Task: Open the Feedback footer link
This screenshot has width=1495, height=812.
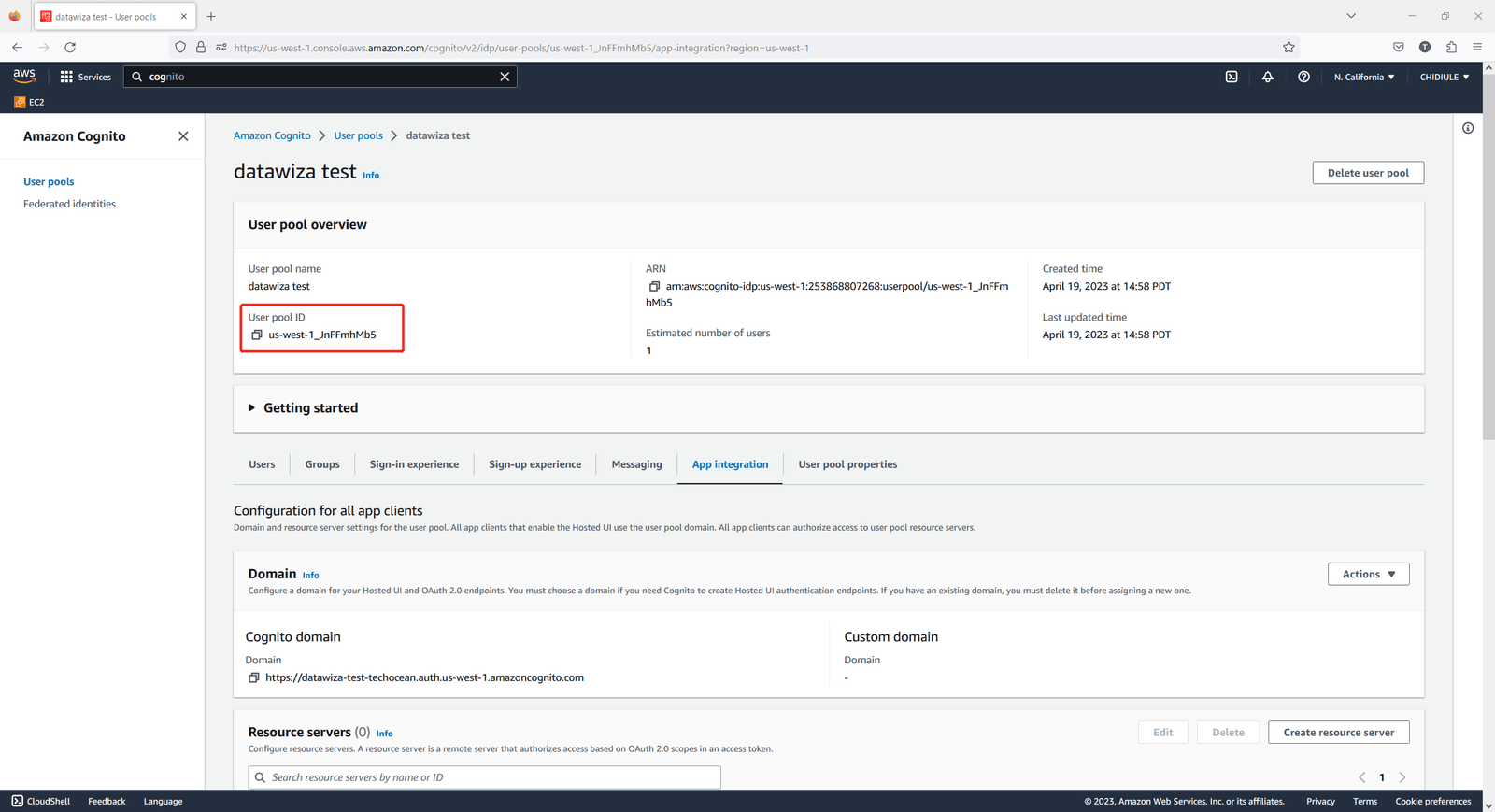Action: (x=107, y=801)
